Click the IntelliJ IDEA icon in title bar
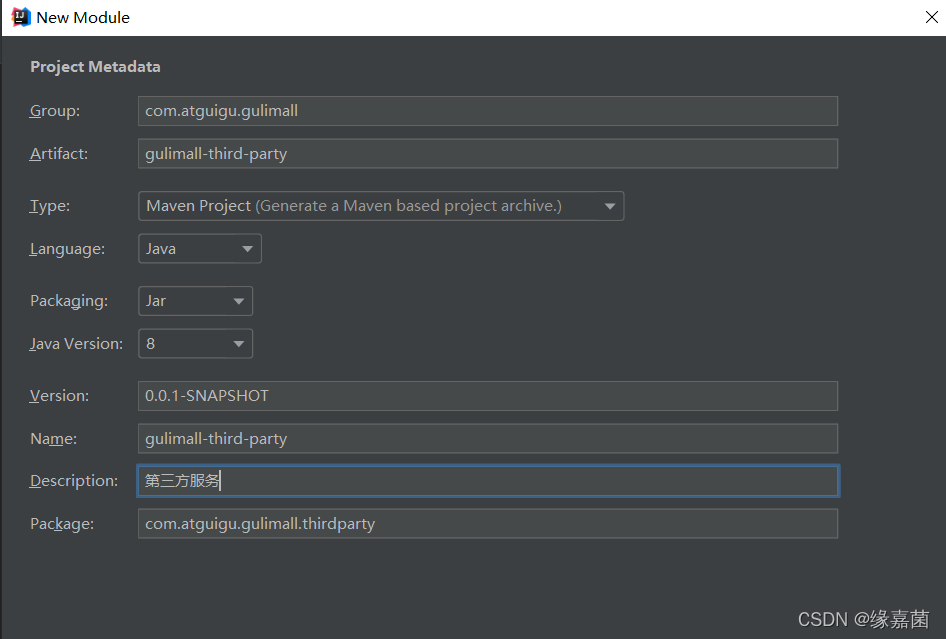 click(21, 17)
